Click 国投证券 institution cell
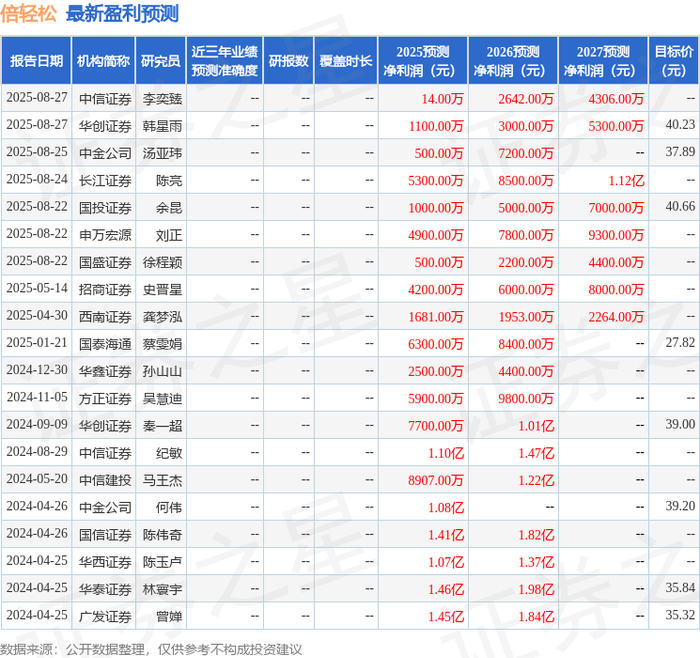 (105, 208)
